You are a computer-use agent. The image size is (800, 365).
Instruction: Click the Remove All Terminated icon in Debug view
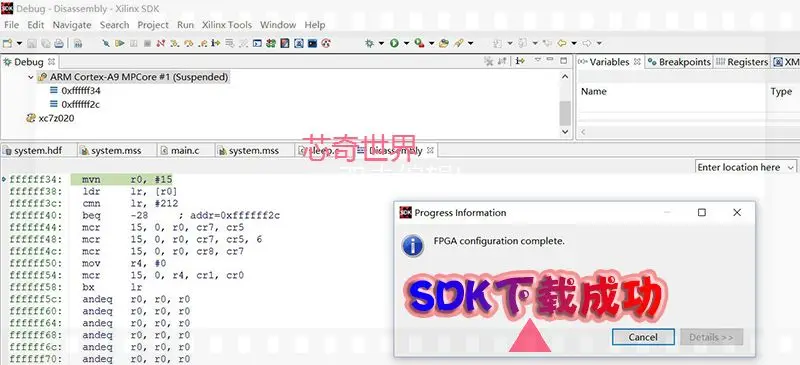pos(488,61)
